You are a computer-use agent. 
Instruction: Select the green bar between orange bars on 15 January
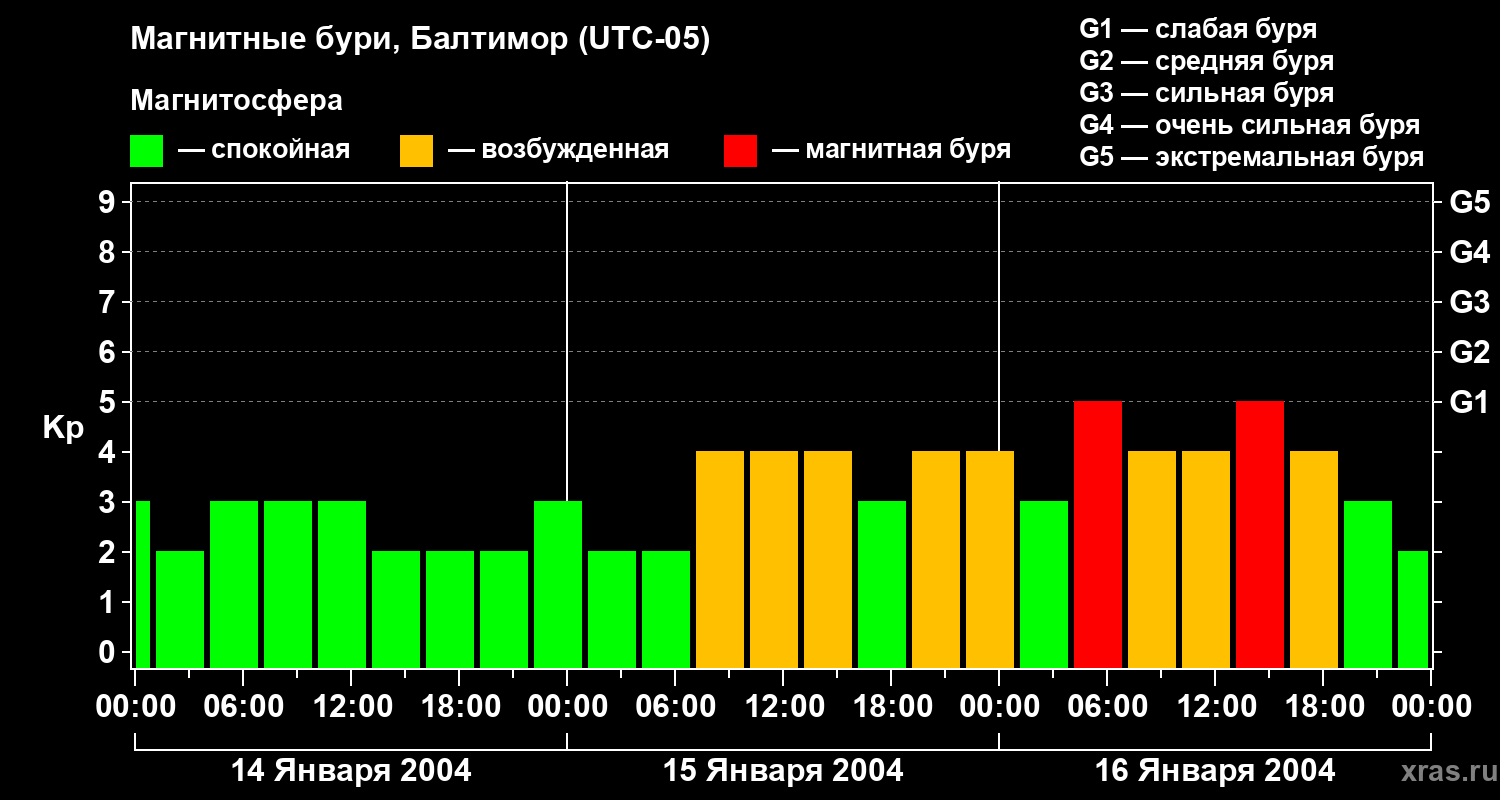tap(882, 584)
